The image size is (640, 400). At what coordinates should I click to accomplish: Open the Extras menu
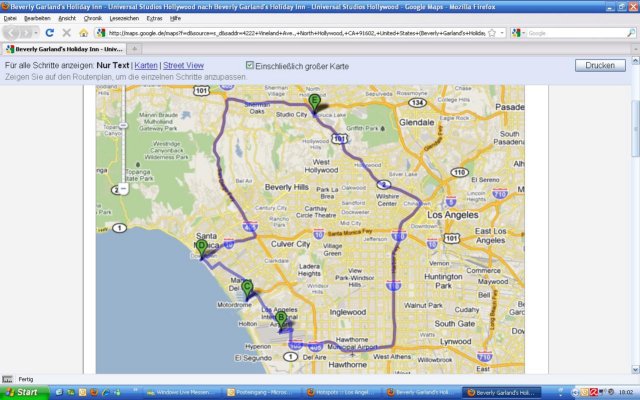coord(154,18)
